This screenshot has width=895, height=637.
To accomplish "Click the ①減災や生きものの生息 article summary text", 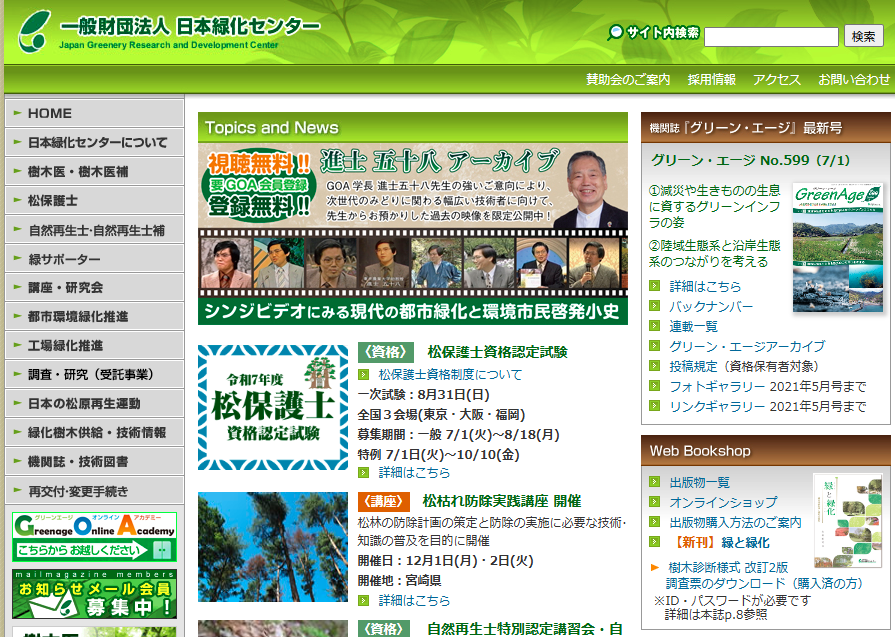I will (x=715, y=206).
